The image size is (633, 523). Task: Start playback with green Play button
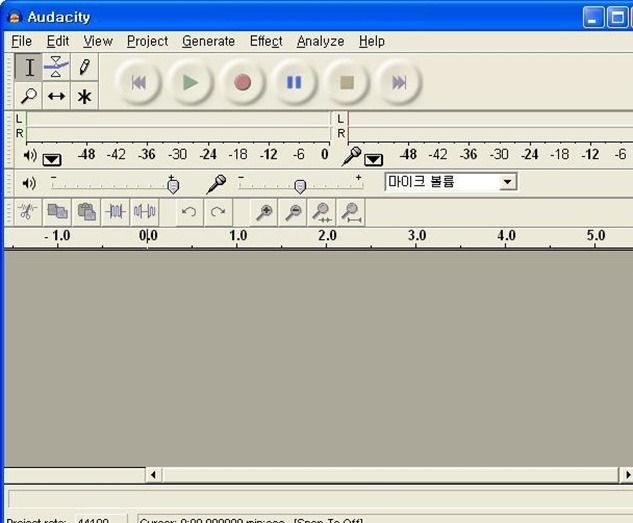(190, 83)
